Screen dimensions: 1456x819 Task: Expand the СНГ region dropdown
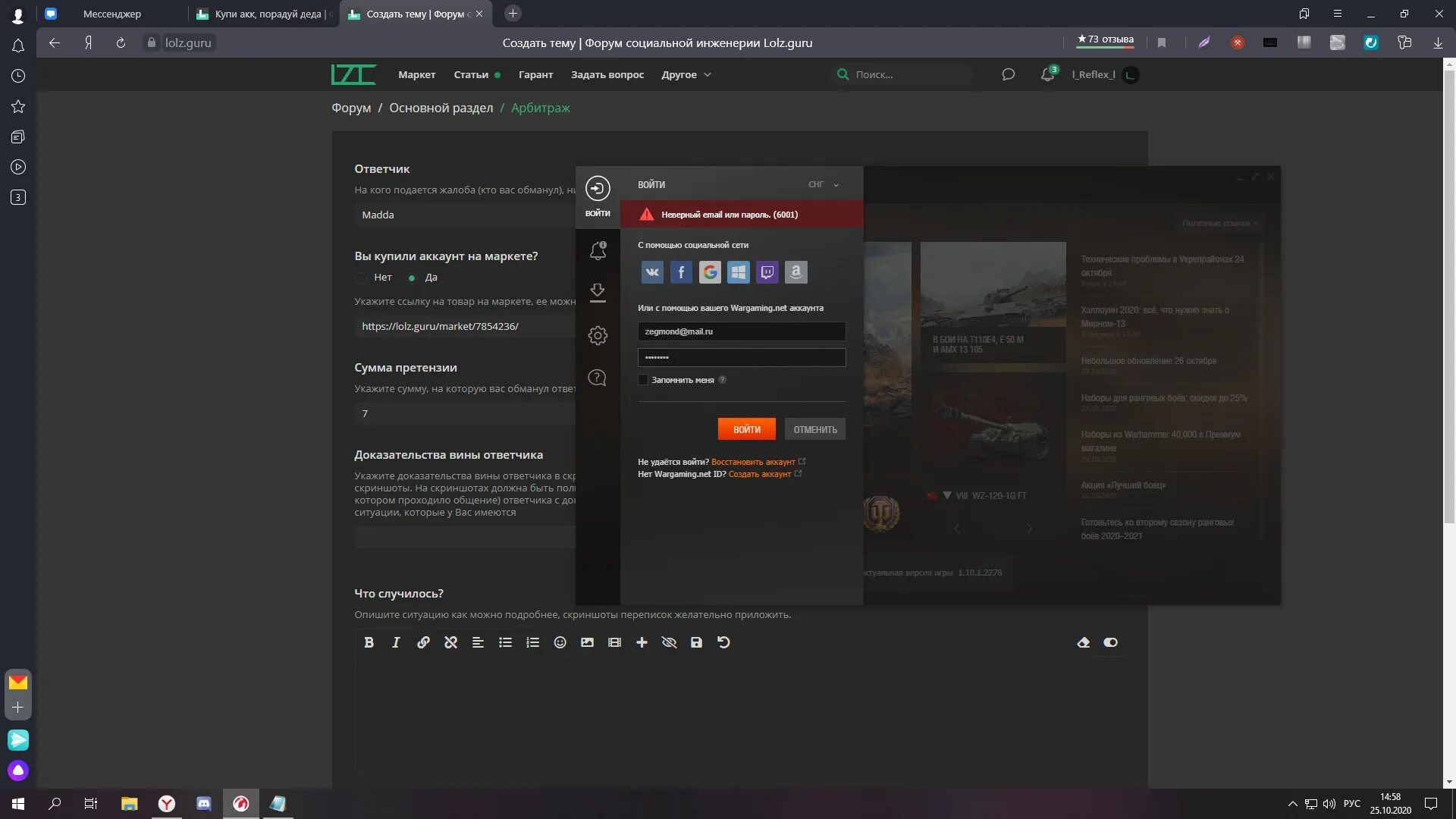click(x=824, y=184)
